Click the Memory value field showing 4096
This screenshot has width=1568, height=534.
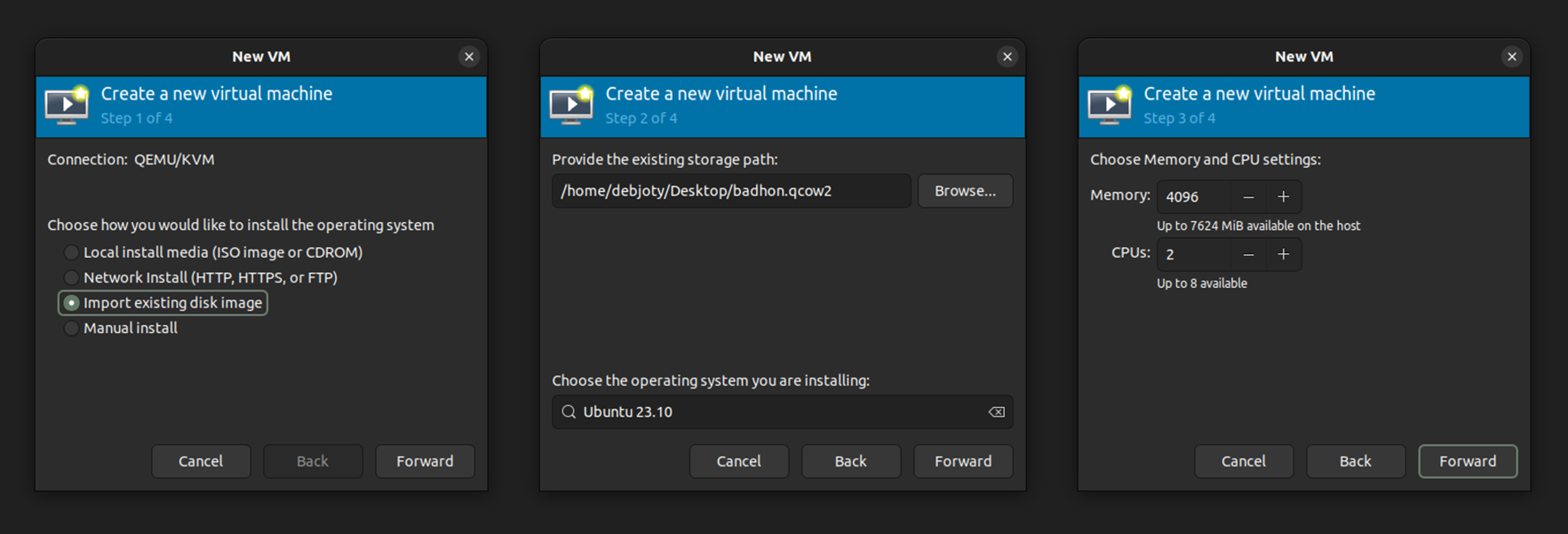point(1194,196)
